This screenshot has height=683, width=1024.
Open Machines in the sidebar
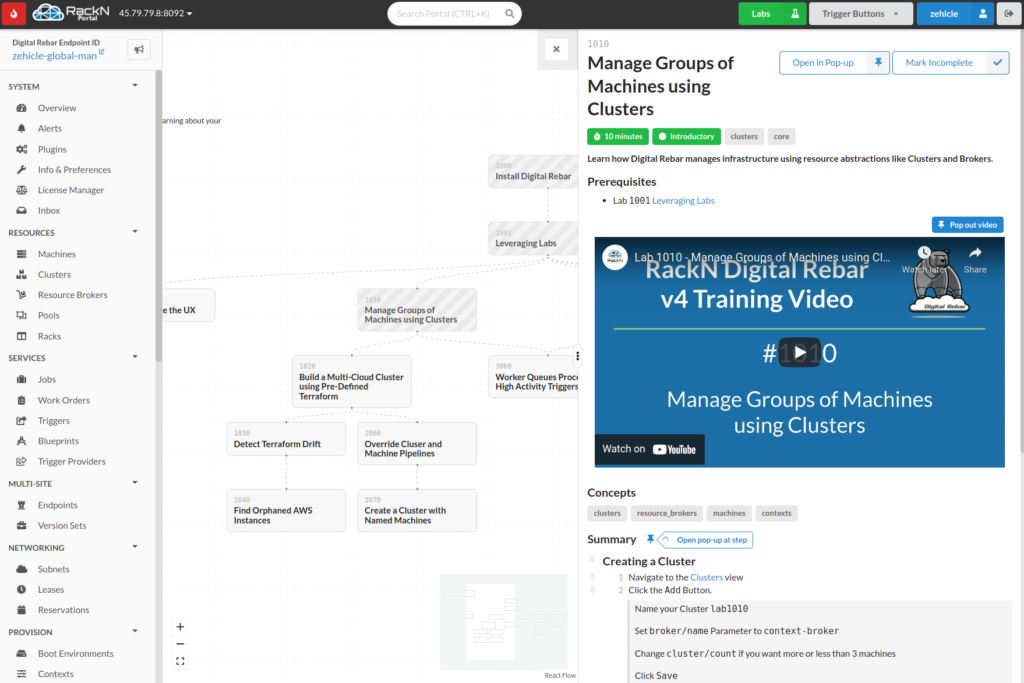[56, 254]
